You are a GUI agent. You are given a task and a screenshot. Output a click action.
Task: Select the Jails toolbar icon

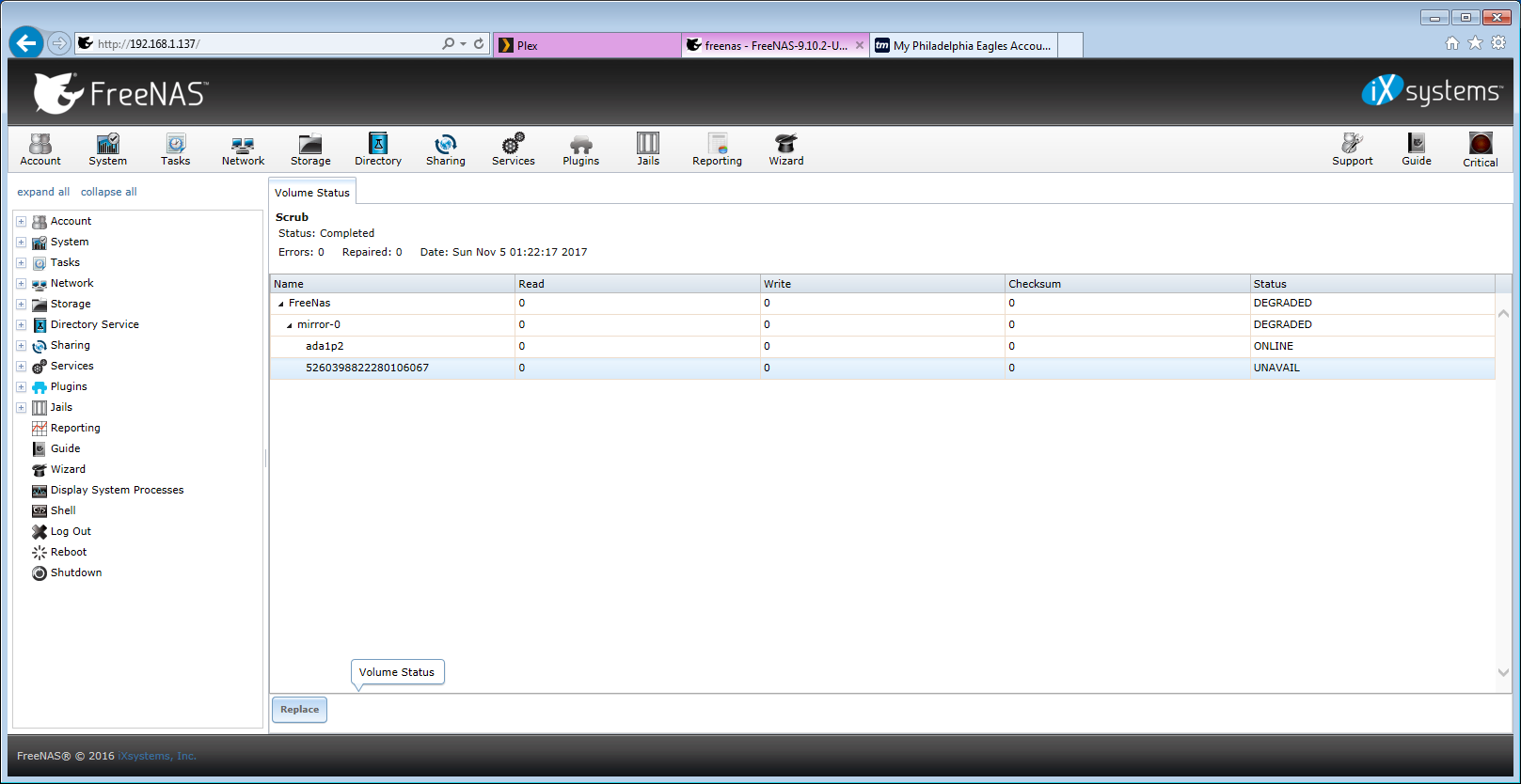coord(648,149)
